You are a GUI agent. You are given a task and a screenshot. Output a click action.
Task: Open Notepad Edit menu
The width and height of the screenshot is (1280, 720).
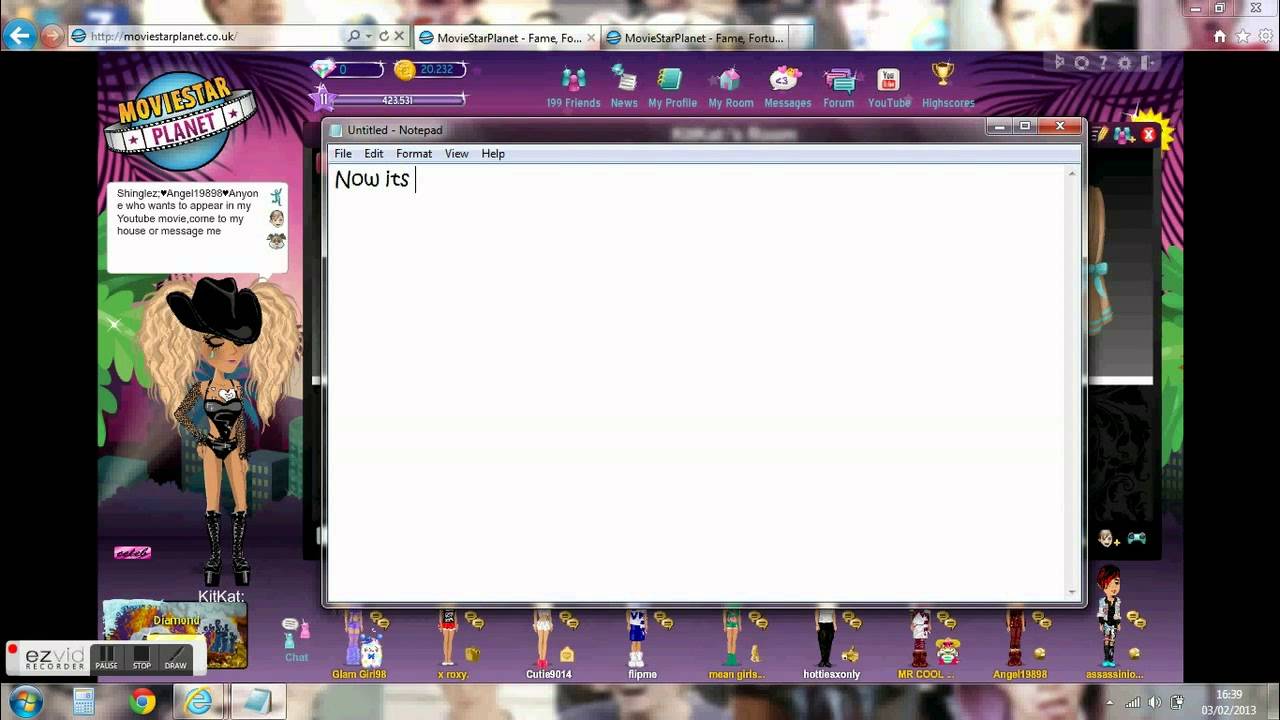coord(374,154)
